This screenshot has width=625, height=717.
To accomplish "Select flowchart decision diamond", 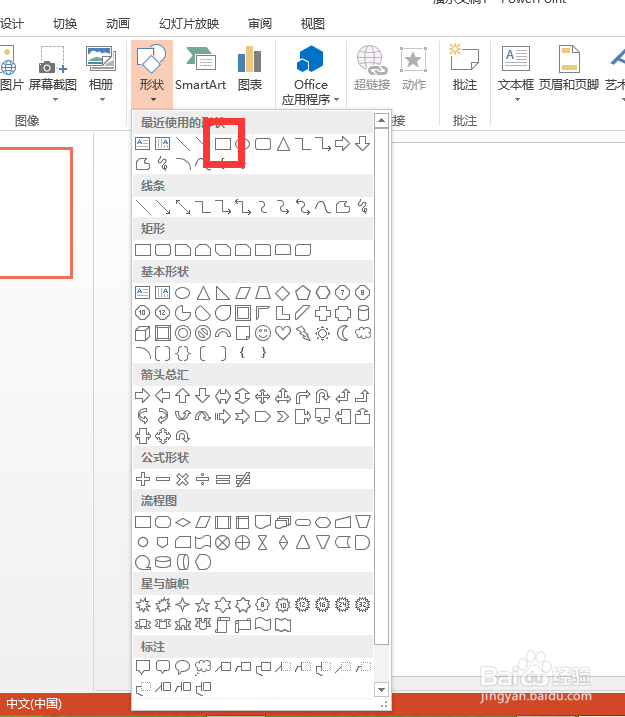I will pos(183,522).
